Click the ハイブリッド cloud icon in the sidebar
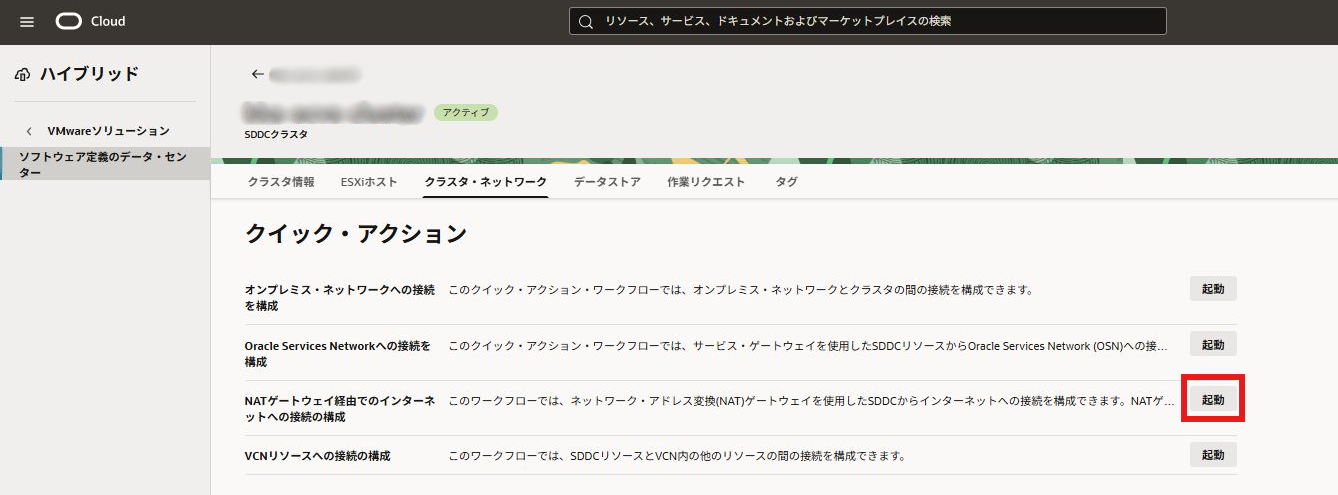This screenshot has width=1338, height=495. pos(23,74)
